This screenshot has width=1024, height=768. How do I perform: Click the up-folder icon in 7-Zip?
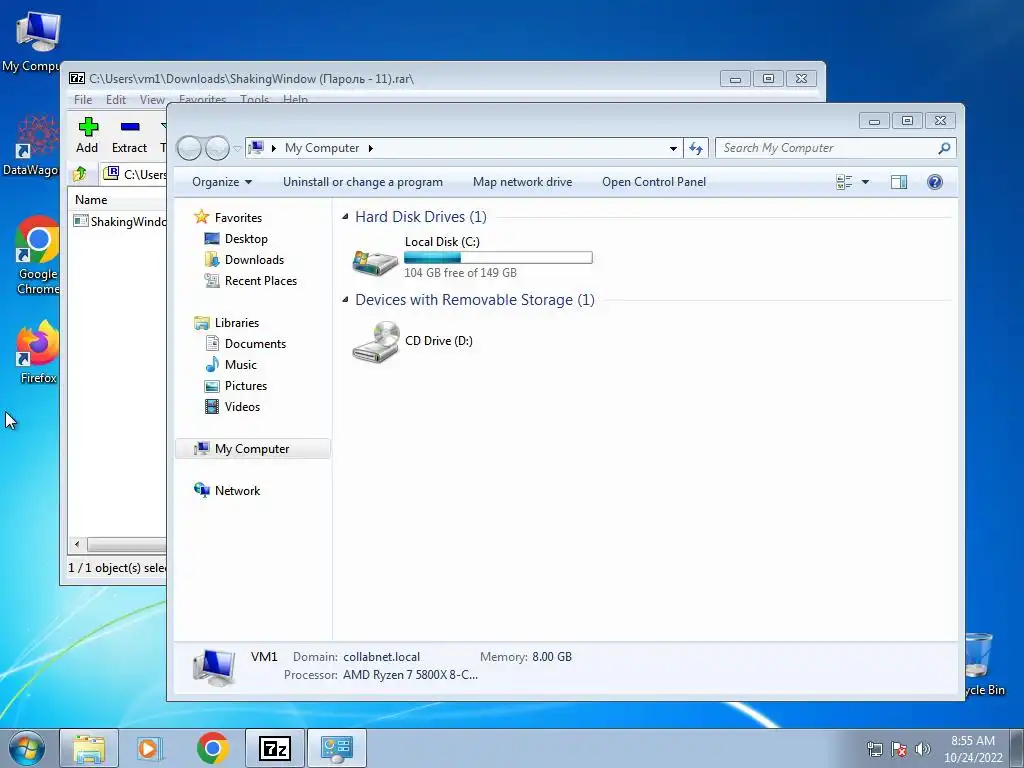[x=80, y=174]
